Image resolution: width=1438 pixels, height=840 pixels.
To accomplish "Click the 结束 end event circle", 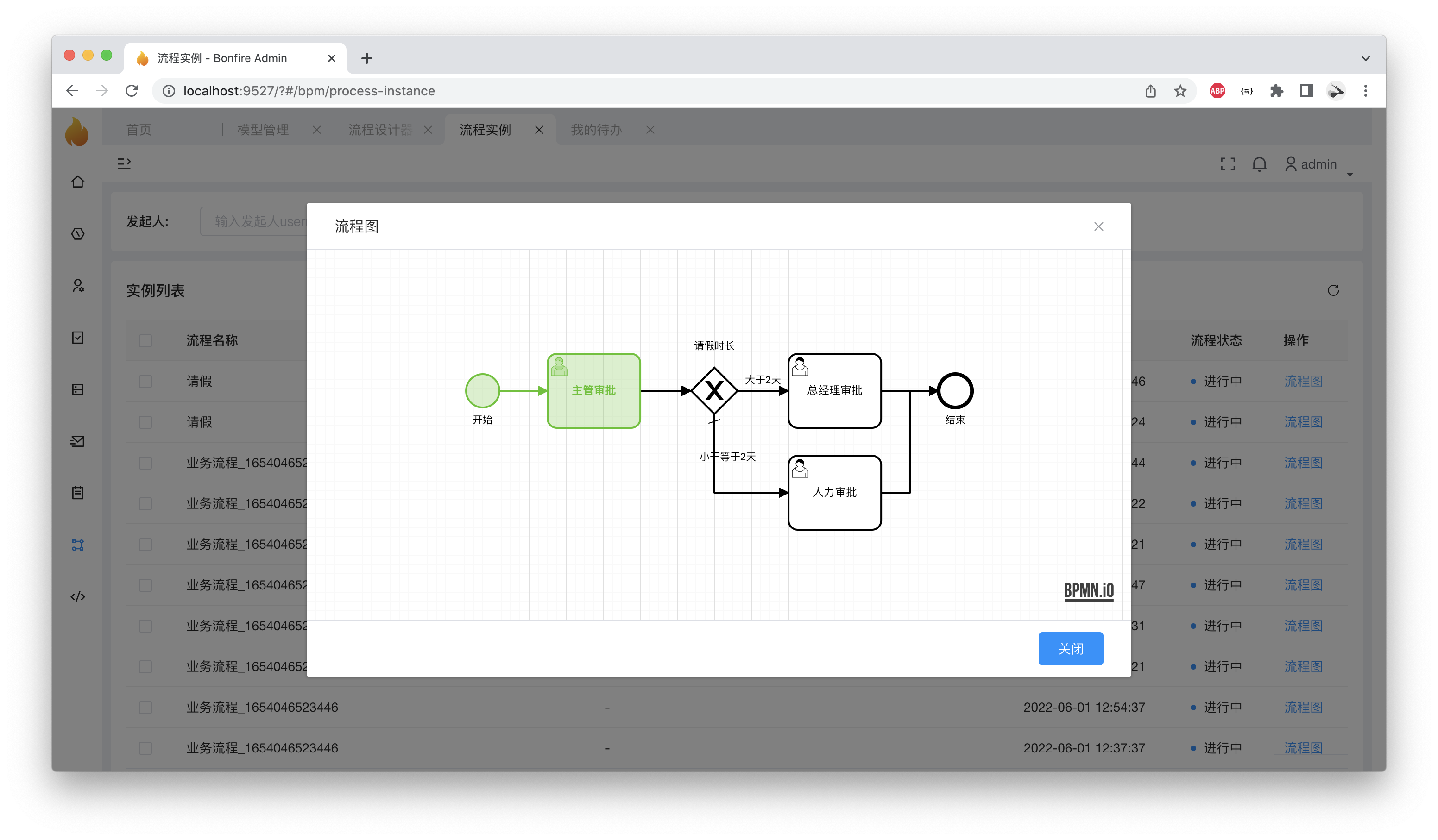I will 955,391.
